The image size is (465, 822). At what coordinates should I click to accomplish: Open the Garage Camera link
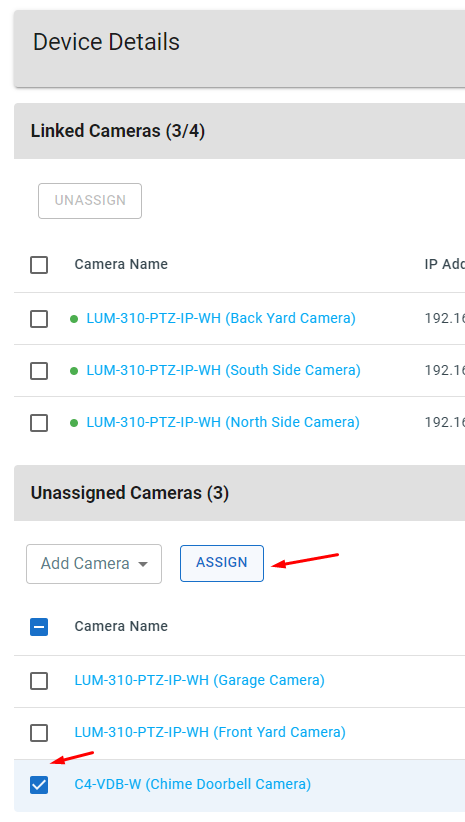pos(199,680)
